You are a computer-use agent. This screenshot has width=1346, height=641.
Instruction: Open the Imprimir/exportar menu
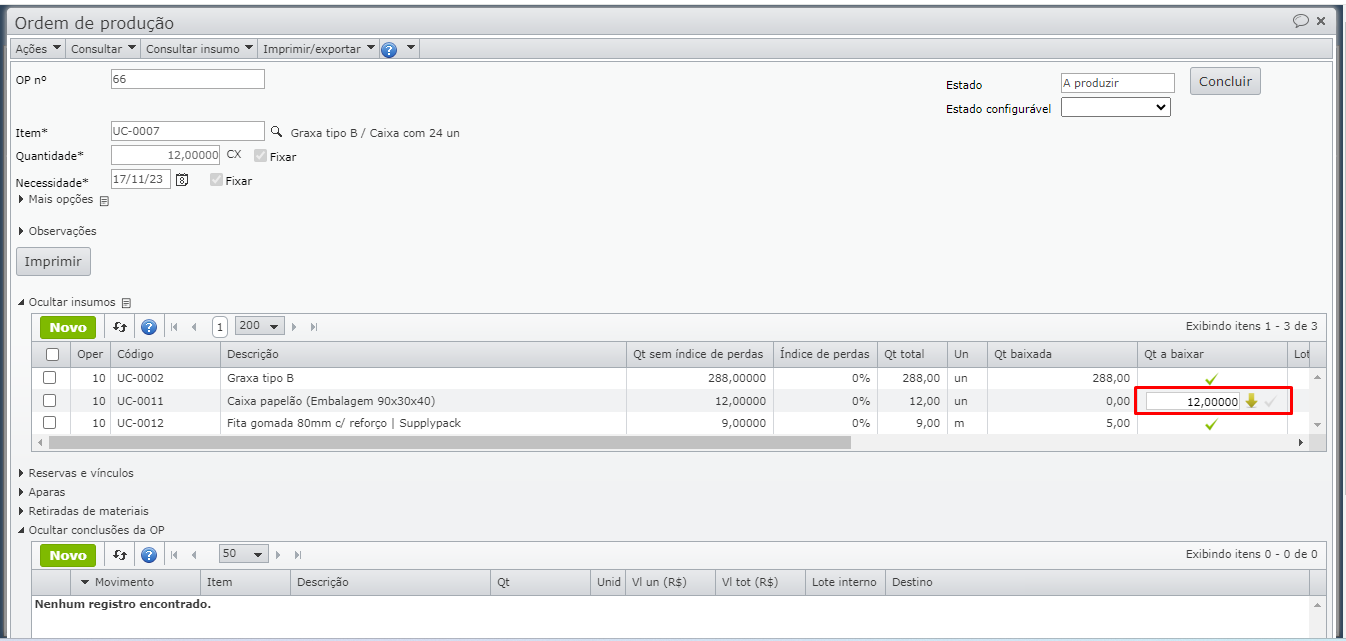click(319, 48)
